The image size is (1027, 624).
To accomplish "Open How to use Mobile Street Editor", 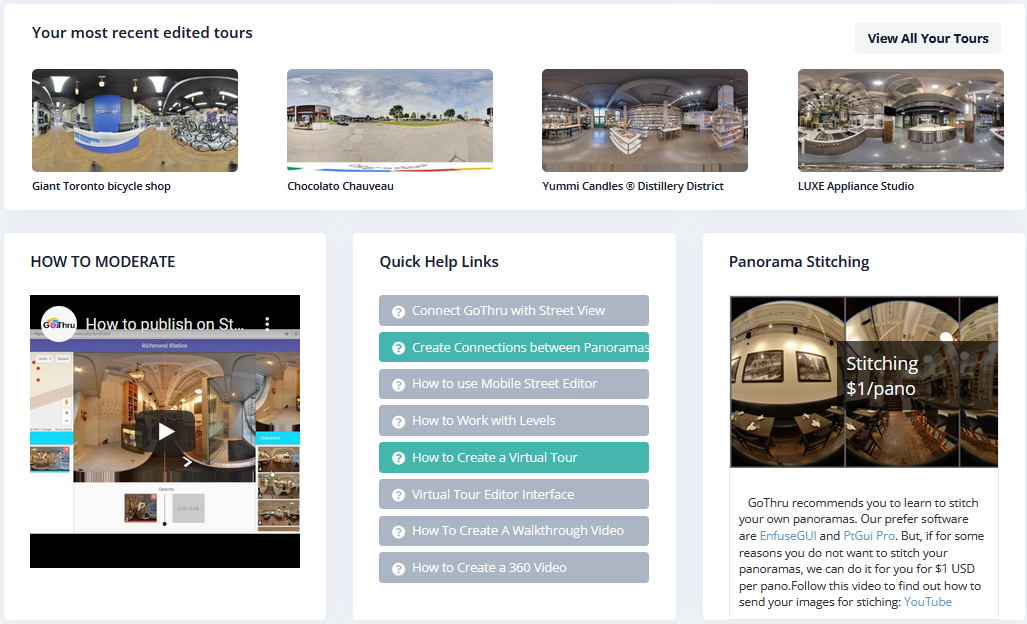I will 514,384.
